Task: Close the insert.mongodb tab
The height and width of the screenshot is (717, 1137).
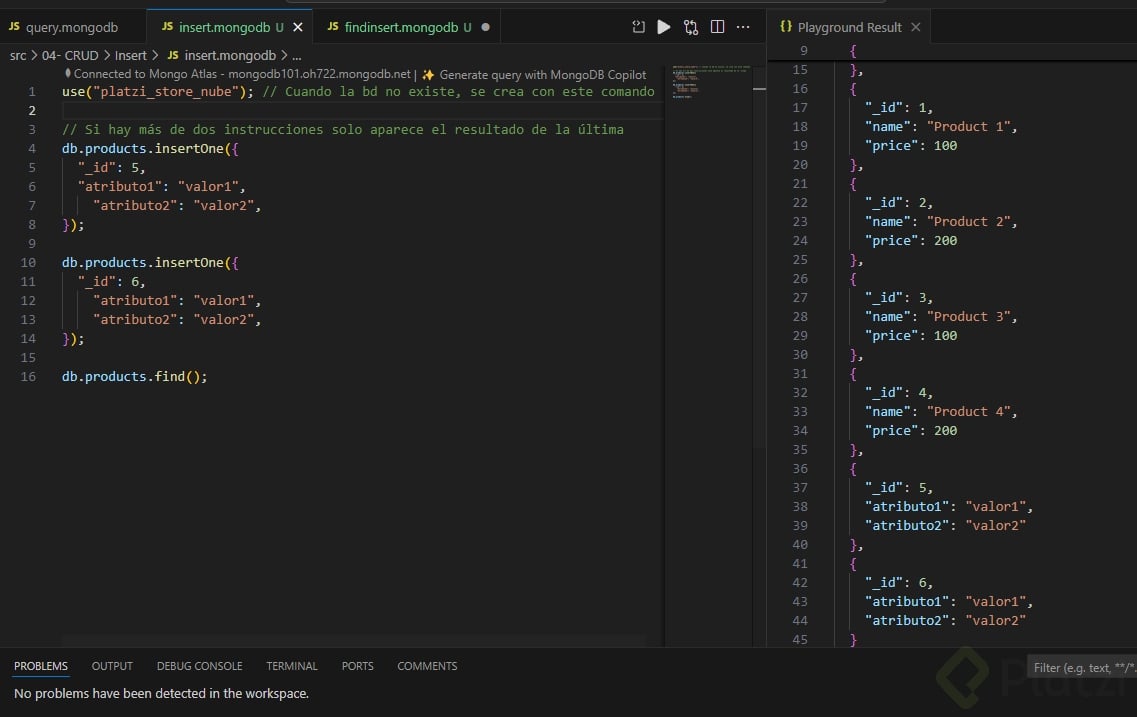Action: pyautogui.click(x=297, y=27)
